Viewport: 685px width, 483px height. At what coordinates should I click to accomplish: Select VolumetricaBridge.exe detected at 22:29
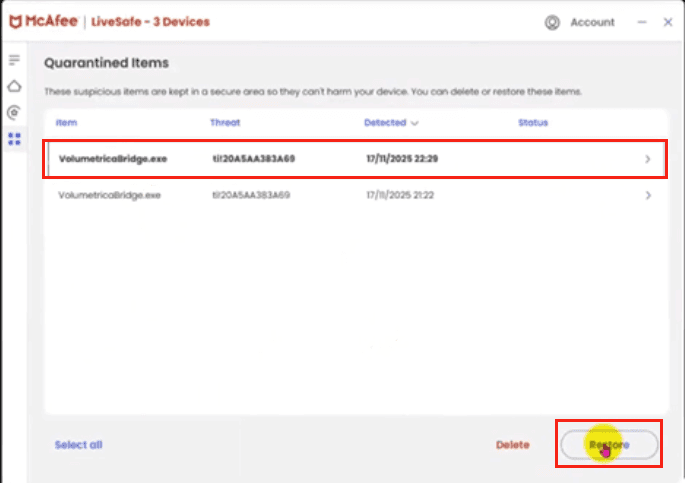click(355, 159)
